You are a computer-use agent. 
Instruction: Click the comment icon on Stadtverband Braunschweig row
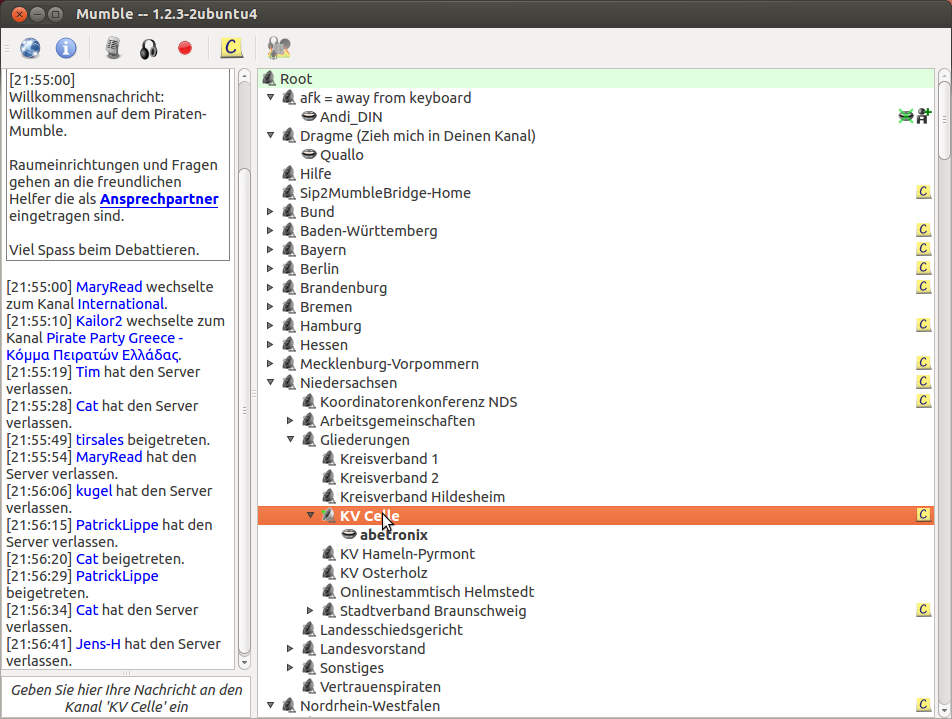coord(924,610)
